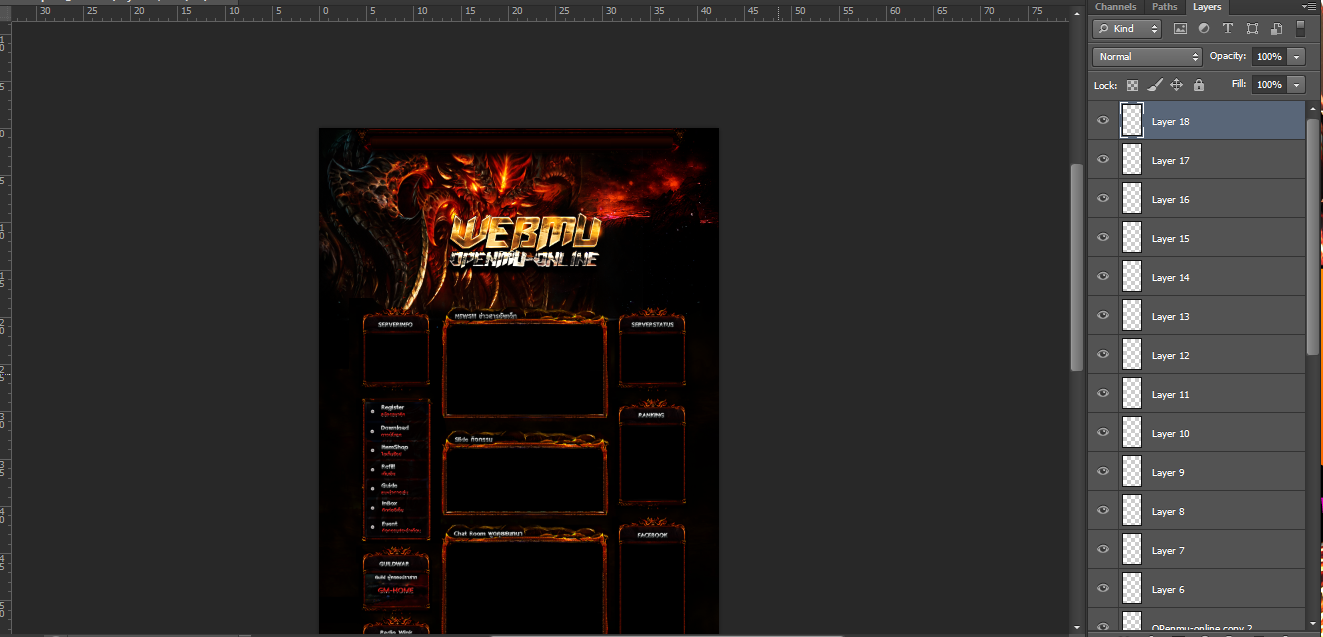Lock image pixels brush icon

point(1155,85)
